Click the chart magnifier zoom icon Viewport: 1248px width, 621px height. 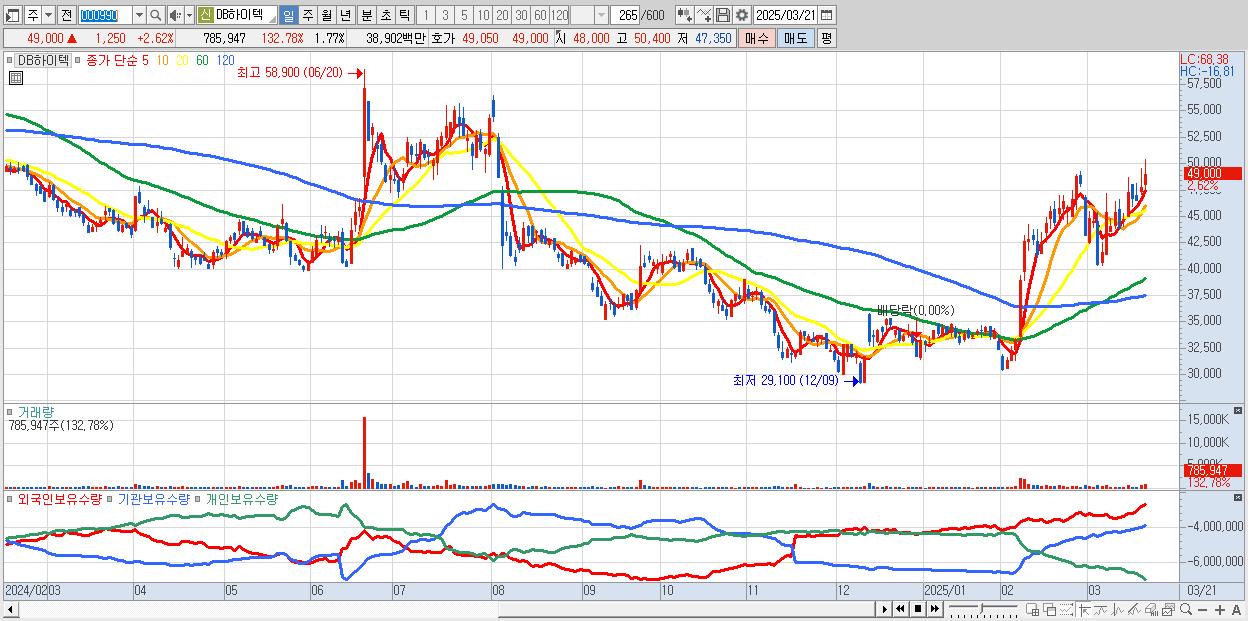click(1185, 609)
